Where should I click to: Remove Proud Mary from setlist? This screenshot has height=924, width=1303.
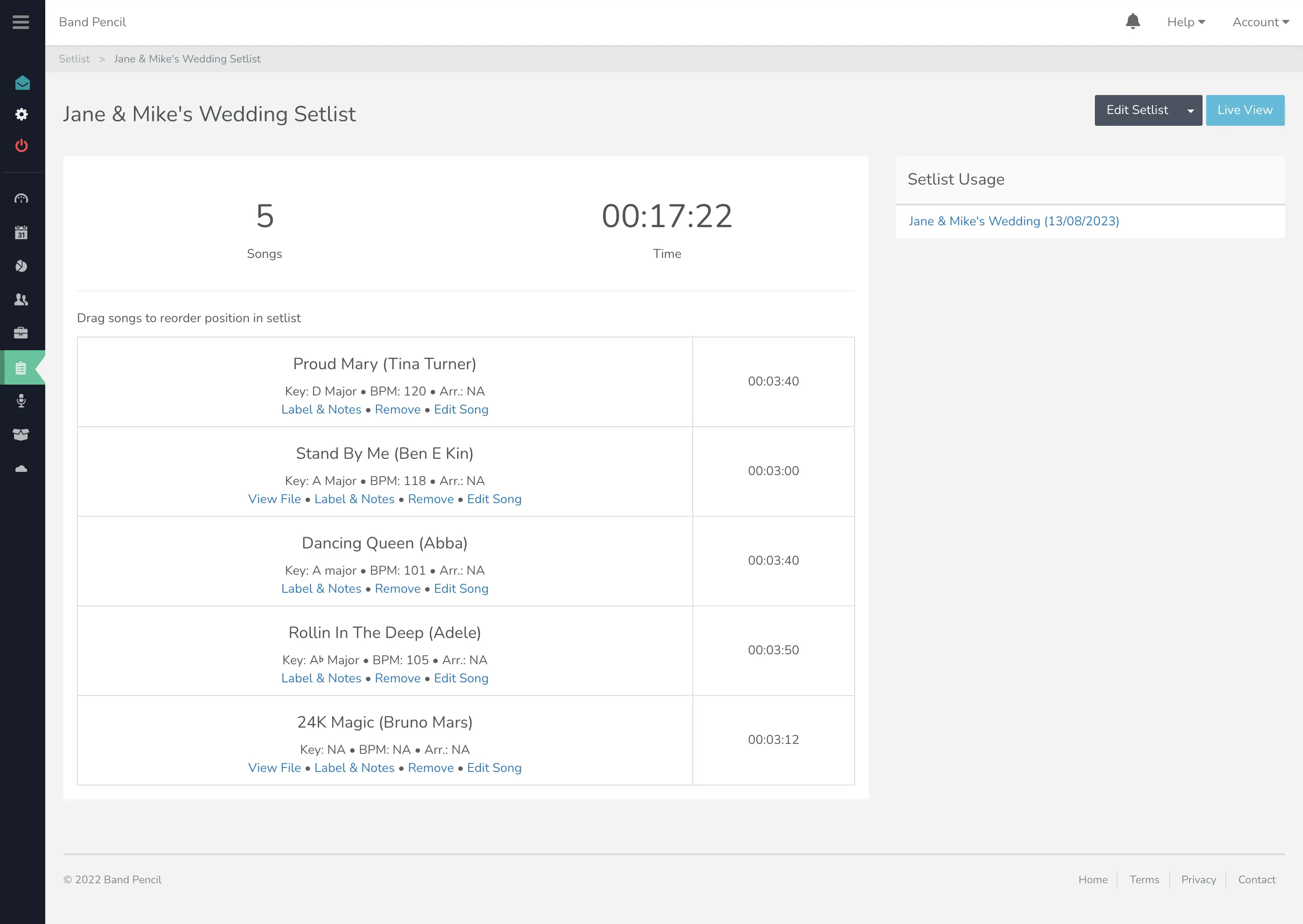(x=398, y=410)
